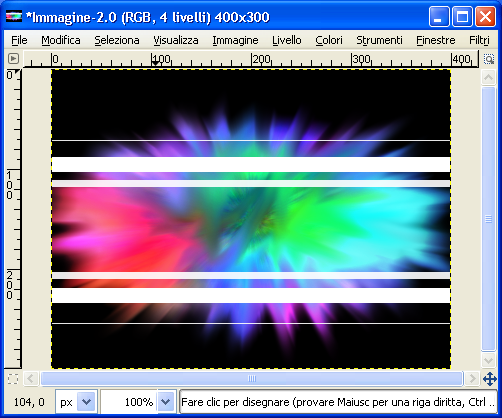Click the navigation cross-arrows icon
Viewport: 502px width, 418px height.
pyautogui.click(x=490, y=379)
